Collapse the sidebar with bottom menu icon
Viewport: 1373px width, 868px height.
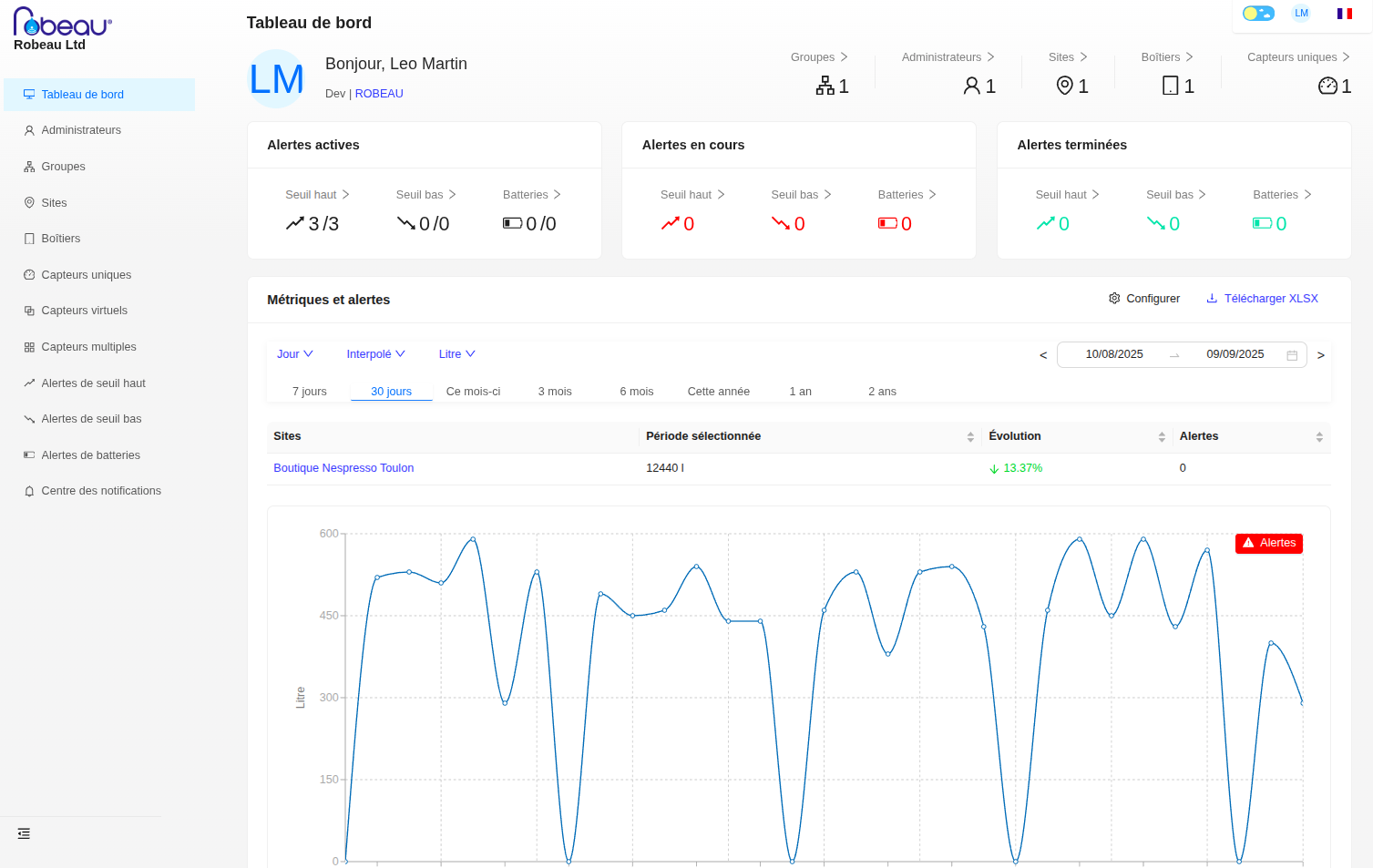tap(24, 833)
